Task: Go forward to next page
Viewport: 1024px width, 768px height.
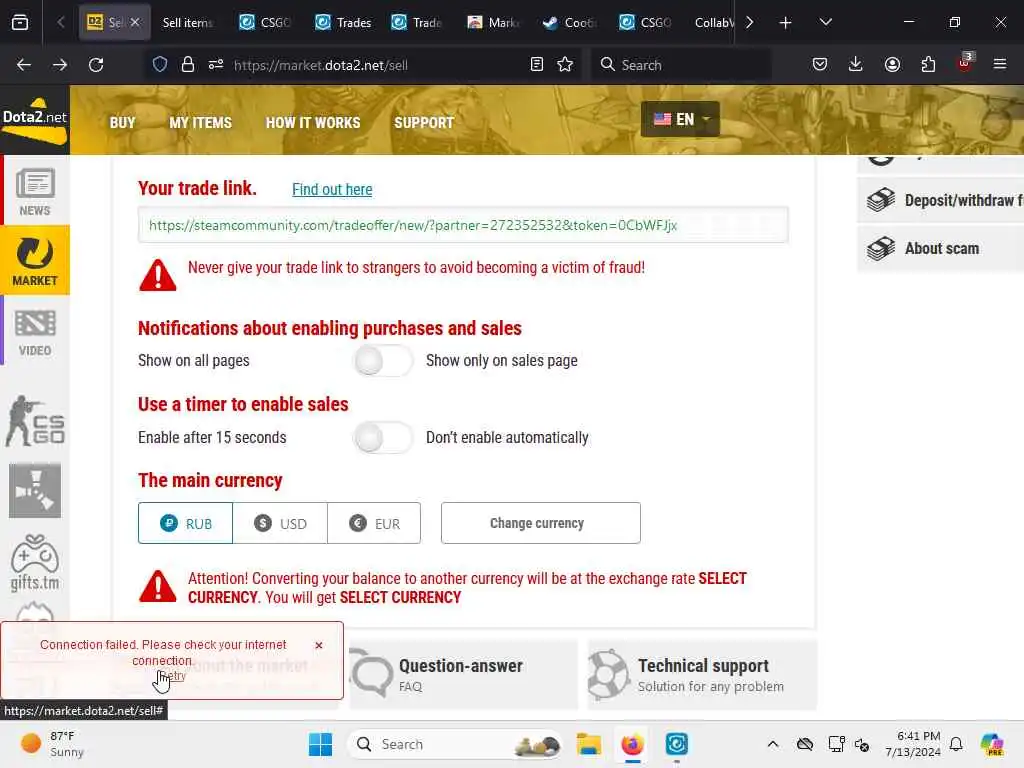Action: pyautogui.click(x=60, y=65)
